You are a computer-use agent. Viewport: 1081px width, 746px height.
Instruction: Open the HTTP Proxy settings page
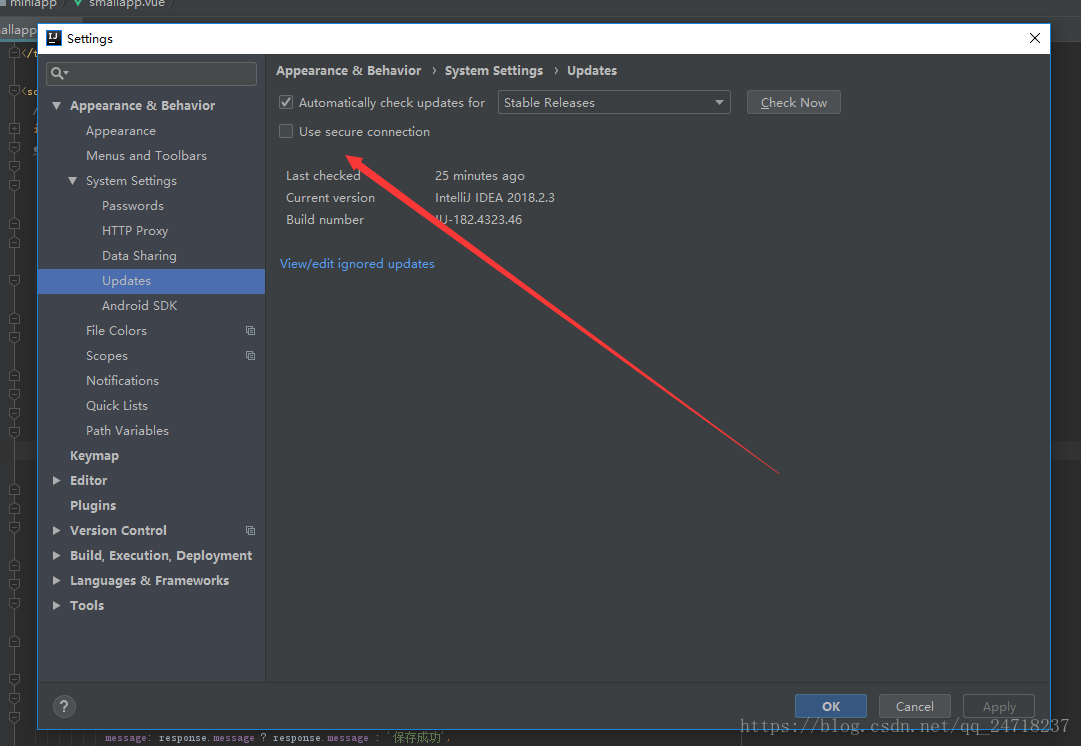[x=134, y=230]
